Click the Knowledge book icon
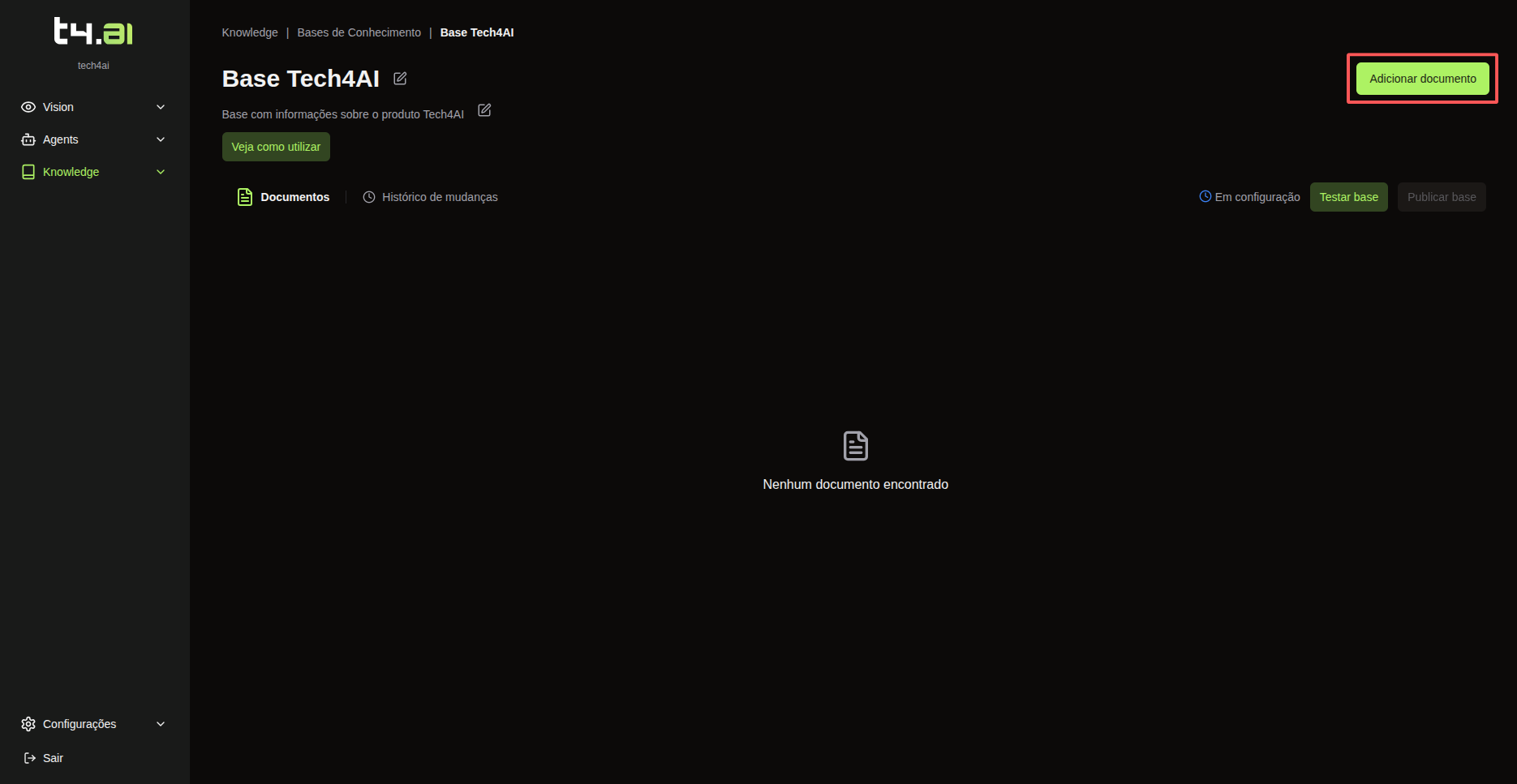 28,172
